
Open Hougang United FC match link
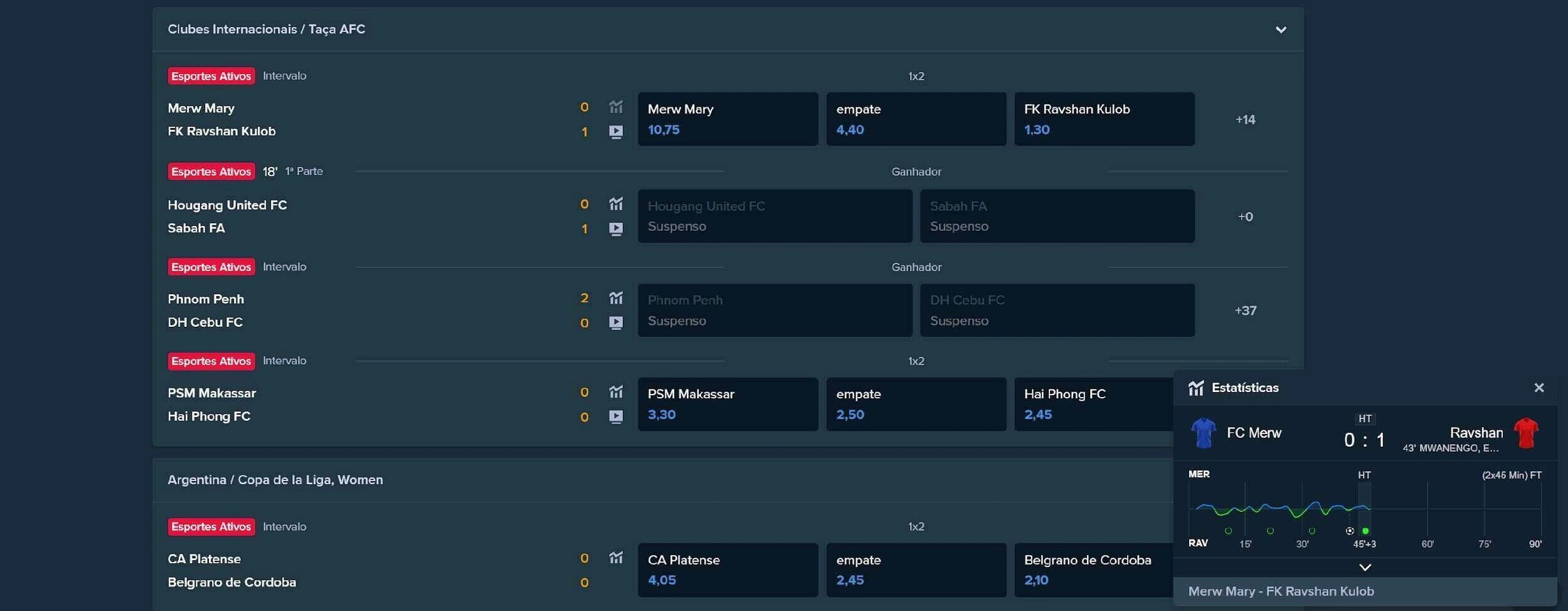coord(227,205)
